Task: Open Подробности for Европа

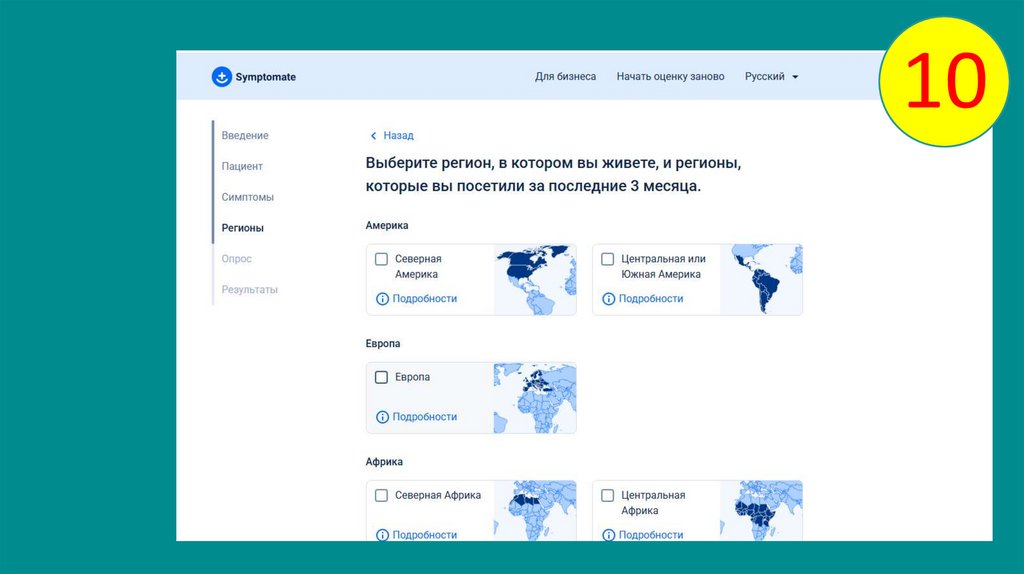Action: 424,417
